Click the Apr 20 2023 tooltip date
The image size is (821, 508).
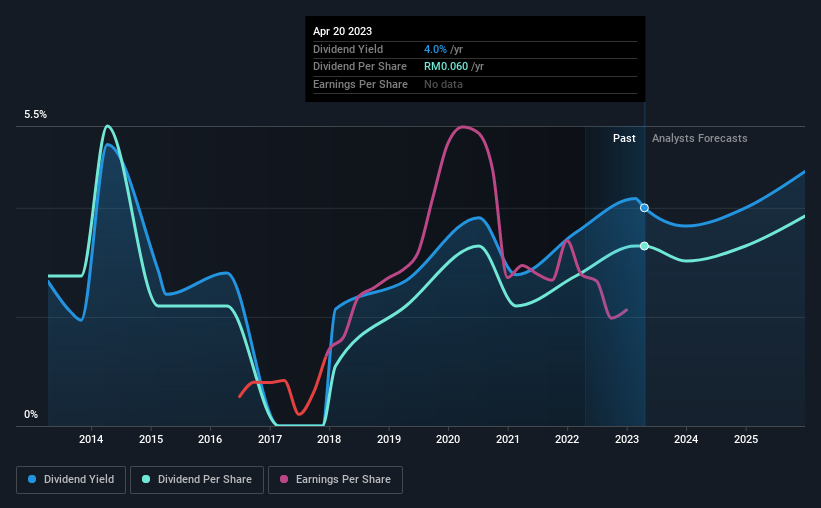342,31
